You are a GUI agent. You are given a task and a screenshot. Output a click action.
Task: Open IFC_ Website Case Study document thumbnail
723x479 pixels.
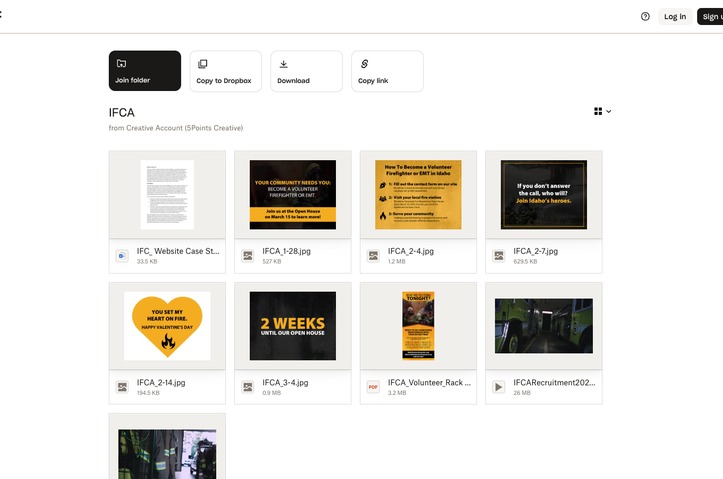pyautogui.click(x=167, y=195)
